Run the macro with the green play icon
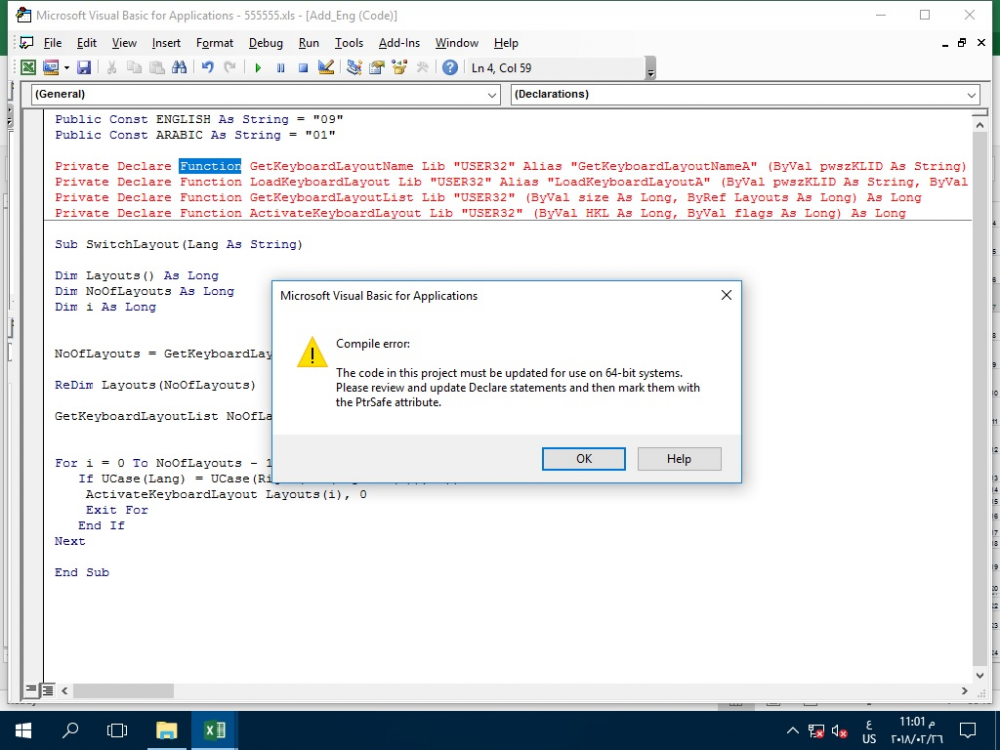Screen dimensions: 1000x750 (258, 68)
